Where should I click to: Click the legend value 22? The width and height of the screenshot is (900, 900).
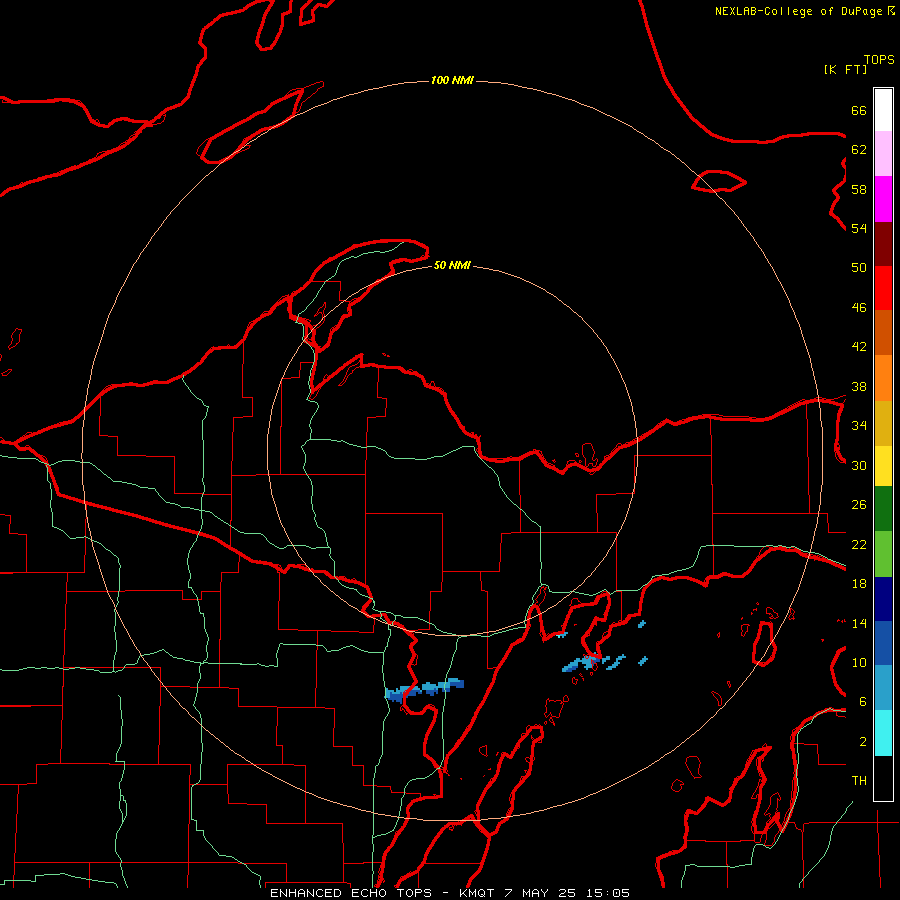pos(859,544)
